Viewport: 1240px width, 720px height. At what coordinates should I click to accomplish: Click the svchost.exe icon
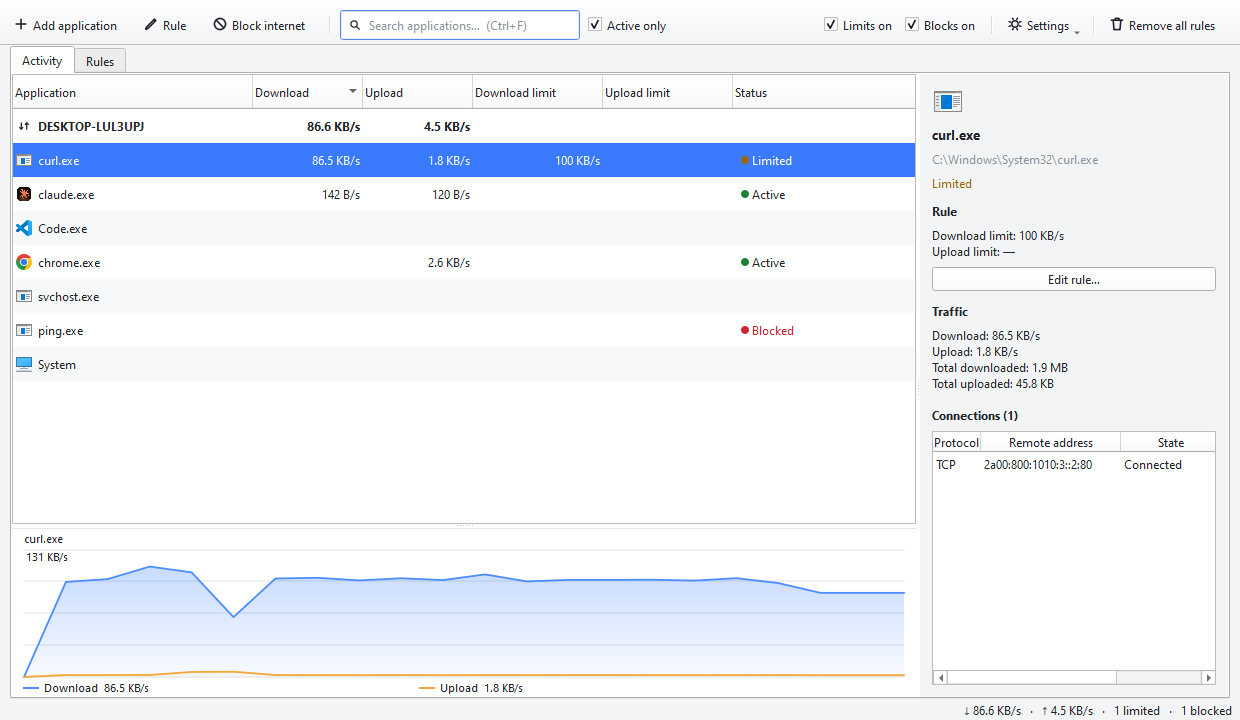coord(24,297)
